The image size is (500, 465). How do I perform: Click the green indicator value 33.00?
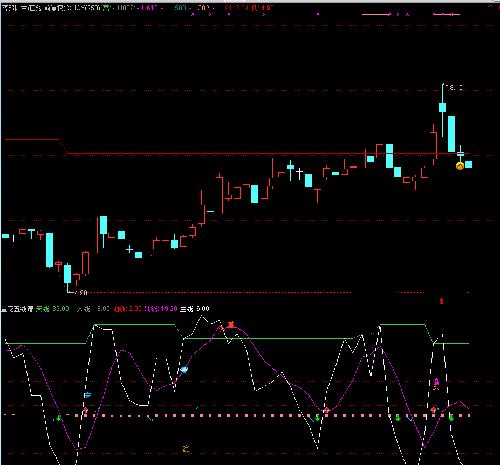pos(61,309)
